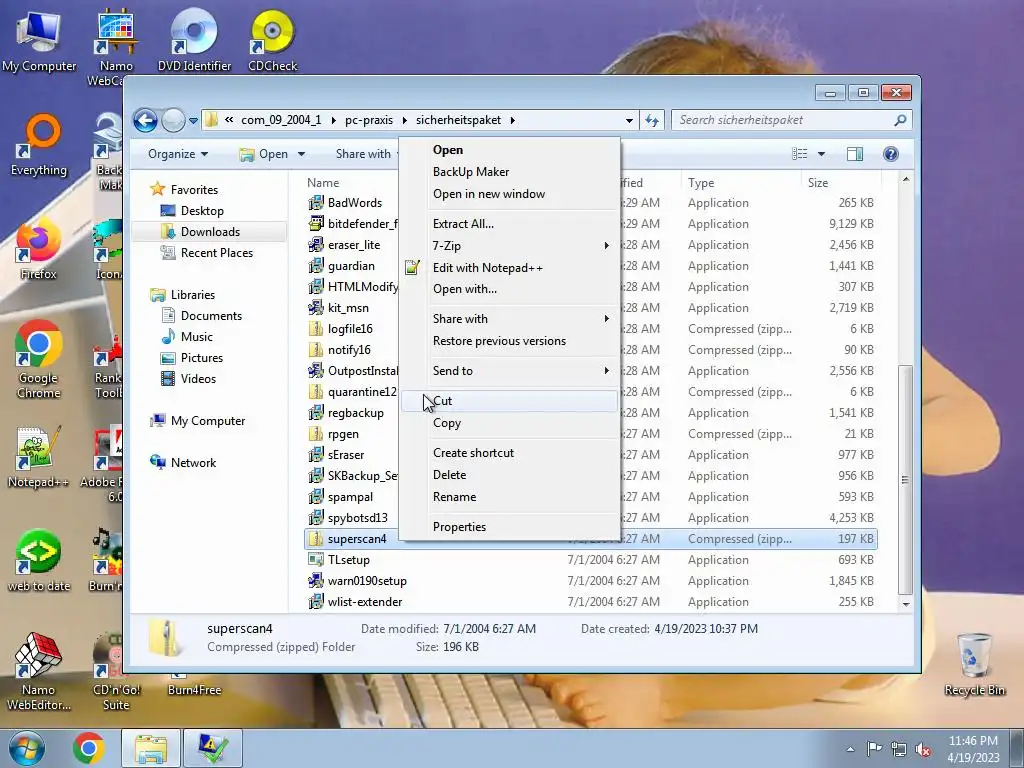The height and width of the screenshot is (768, 1024).
Task: Choose Copy from context menu
Action: (509, 423)
